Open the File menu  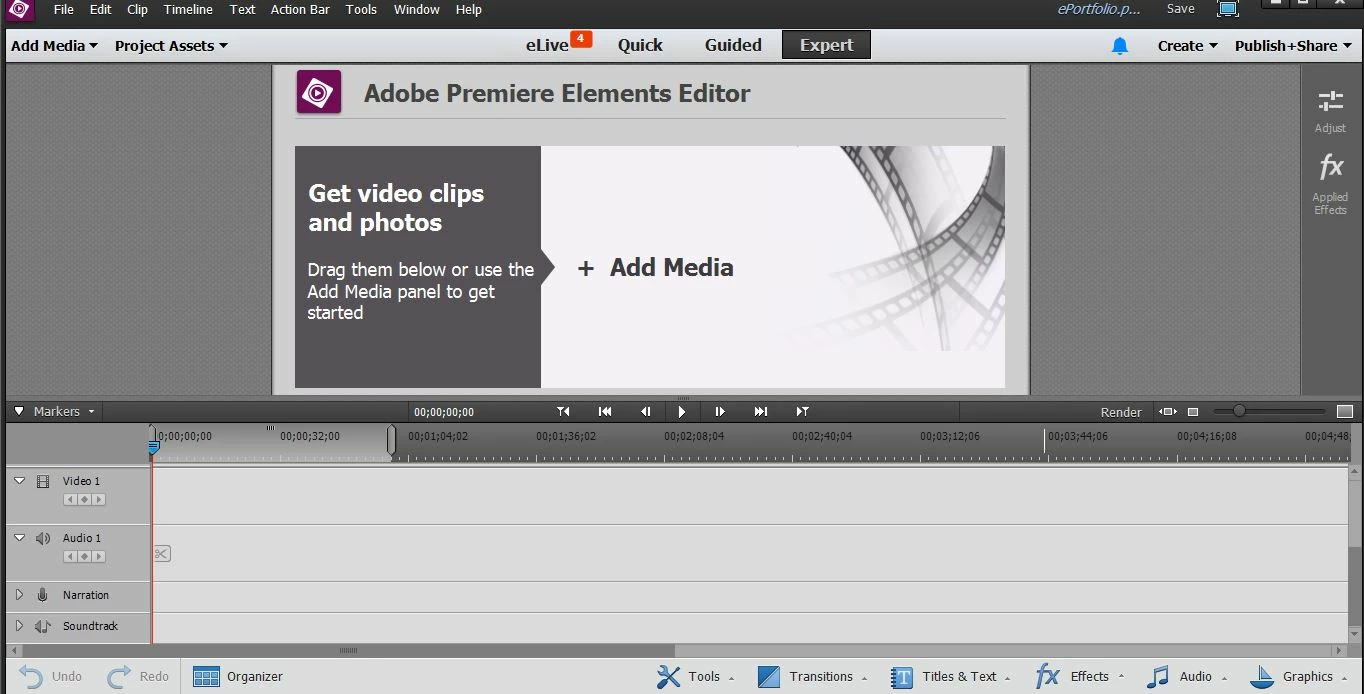tap(64, 10)
